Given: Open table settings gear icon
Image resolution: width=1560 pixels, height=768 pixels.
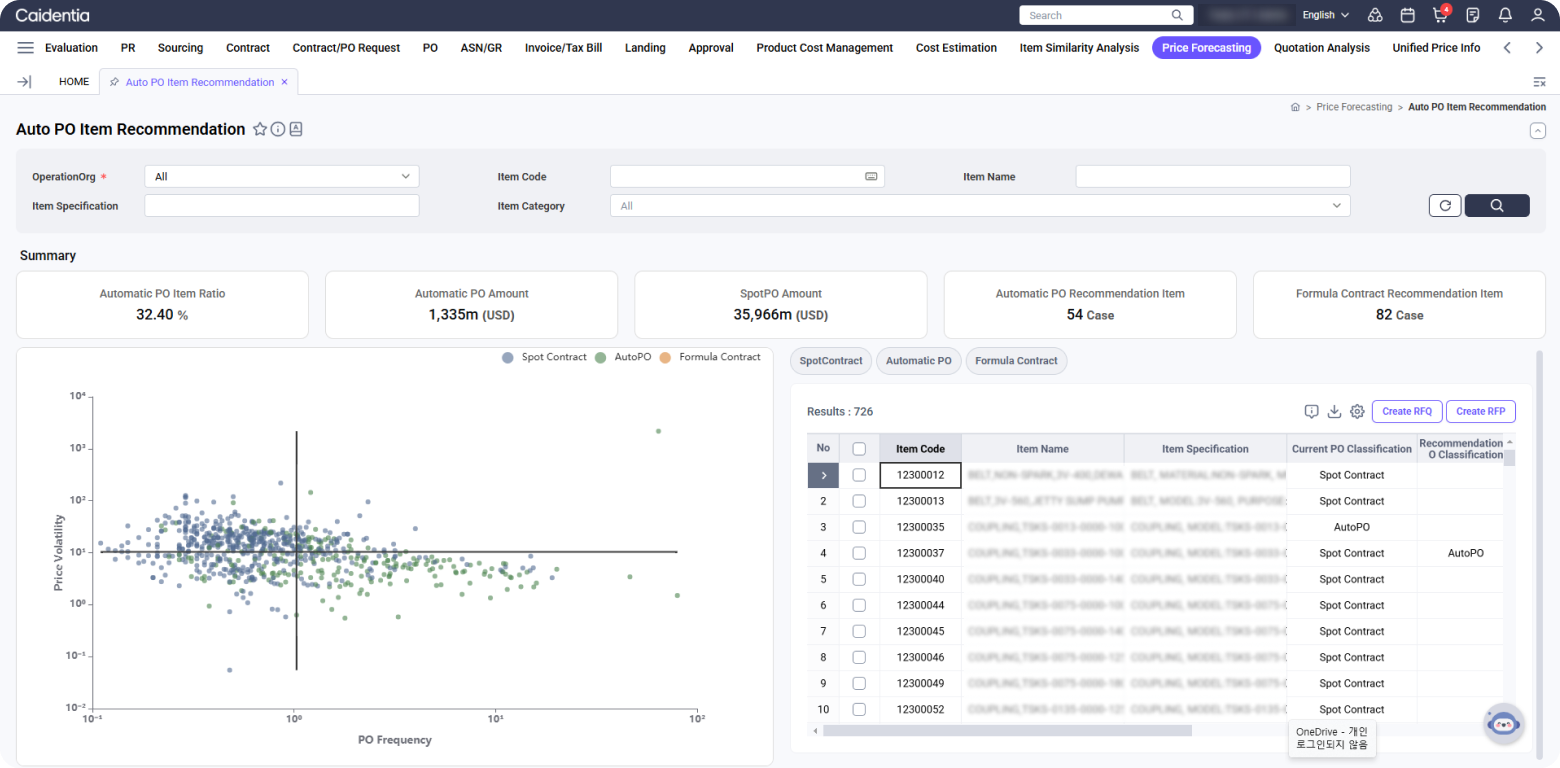Looking at the screenshot, I should 1357,411.
